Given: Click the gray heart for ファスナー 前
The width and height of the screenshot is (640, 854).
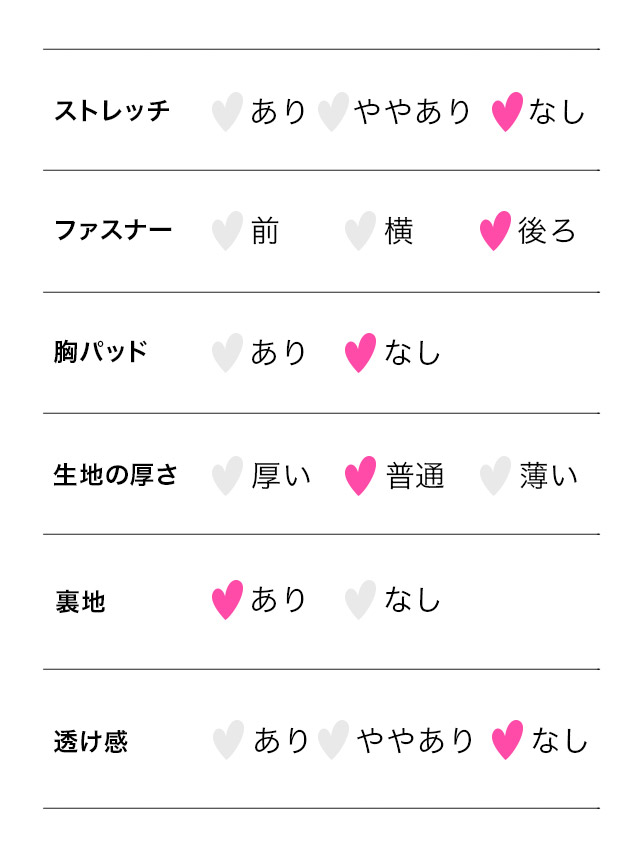Looking at the screenshot, I should (227, 231).
